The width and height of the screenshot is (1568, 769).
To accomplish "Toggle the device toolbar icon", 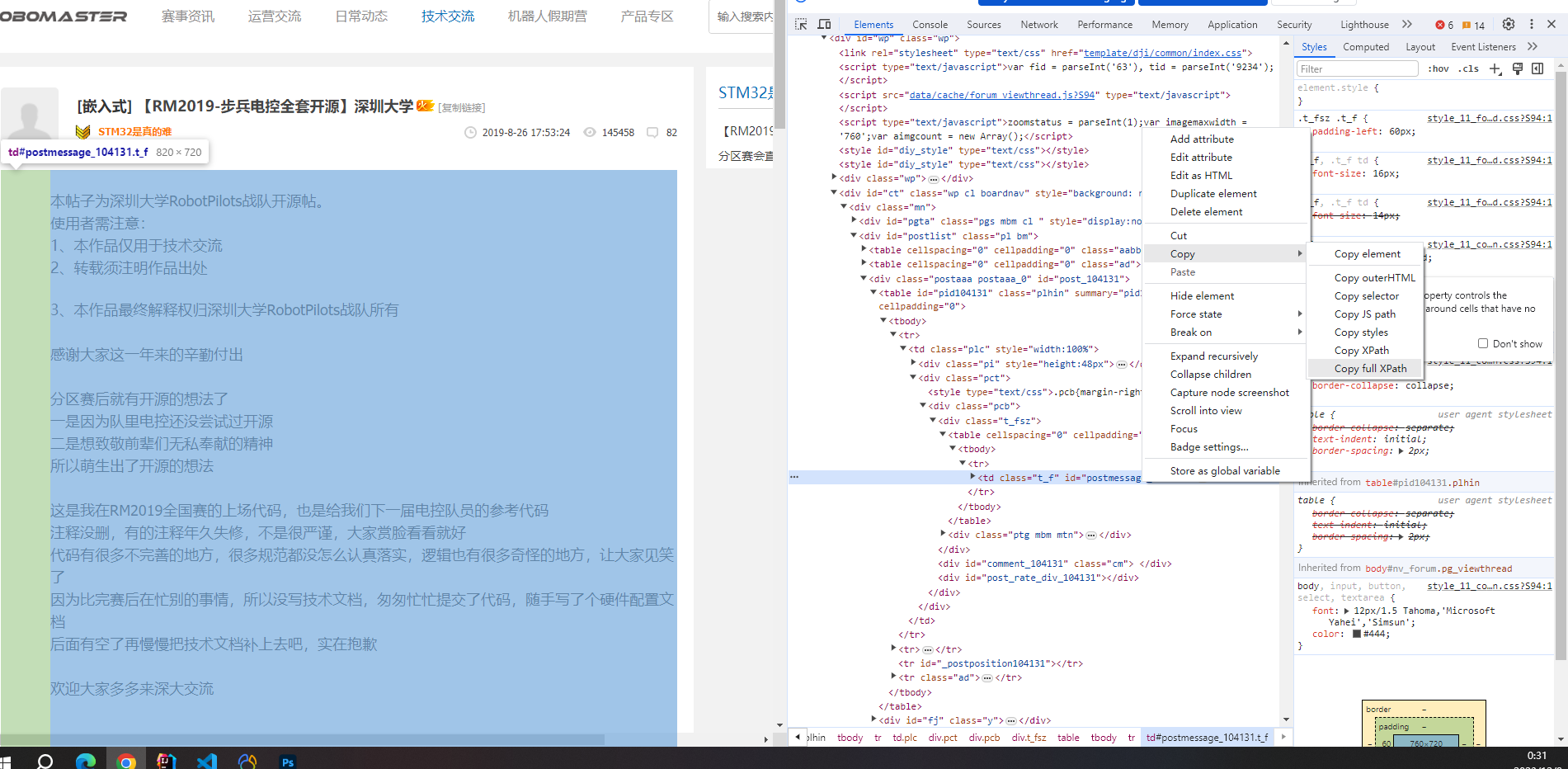I will [x=824, y=24].
